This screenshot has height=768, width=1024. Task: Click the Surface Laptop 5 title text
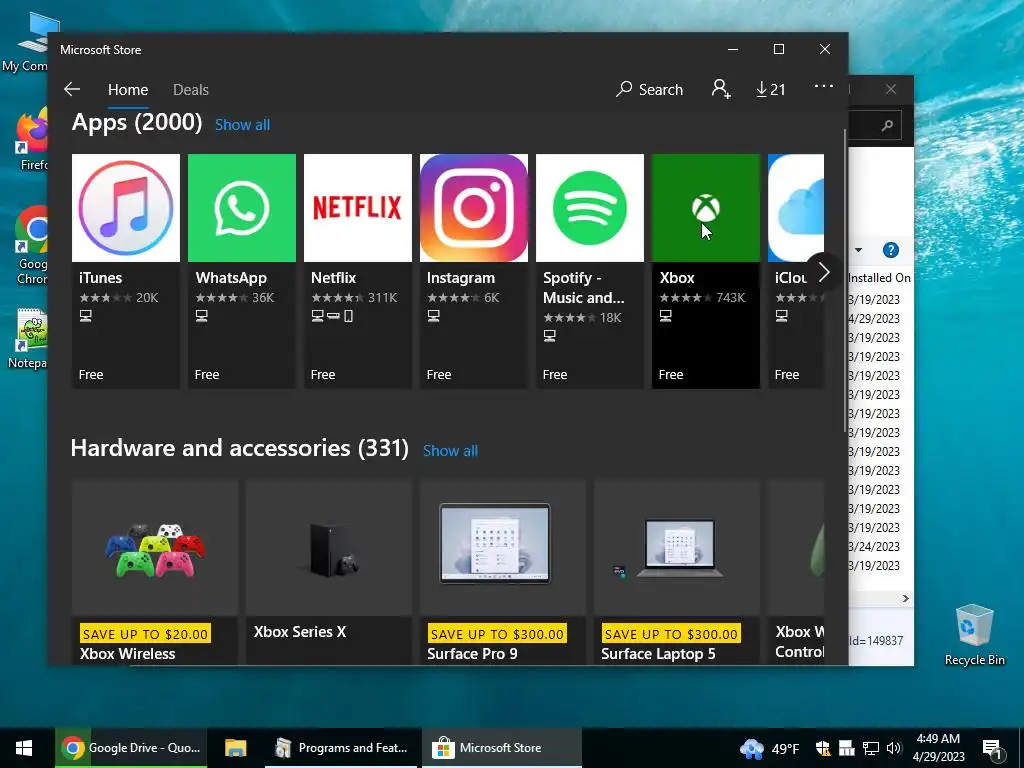click(658, 654)
